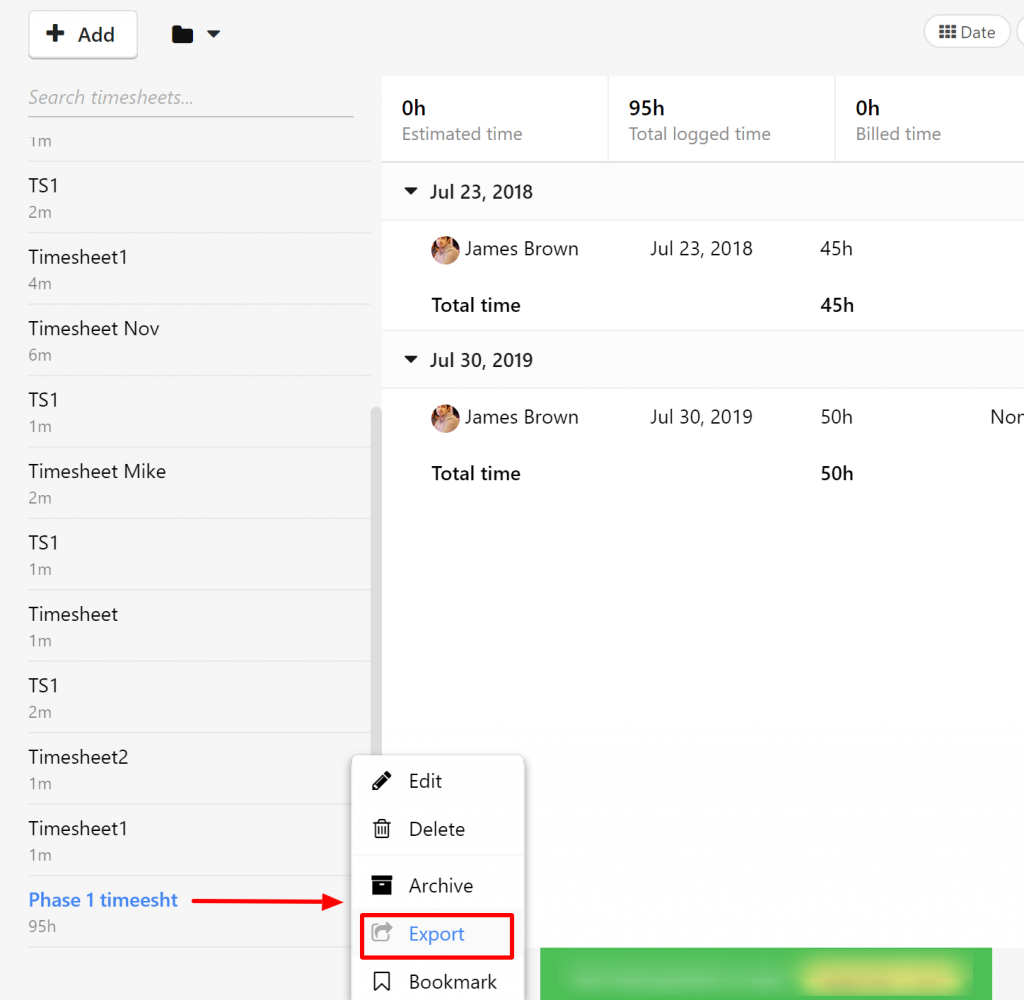Collapse the Jul 30, 2019 date group
This screenshot has height=1000, width=1024.
point(410,360)
